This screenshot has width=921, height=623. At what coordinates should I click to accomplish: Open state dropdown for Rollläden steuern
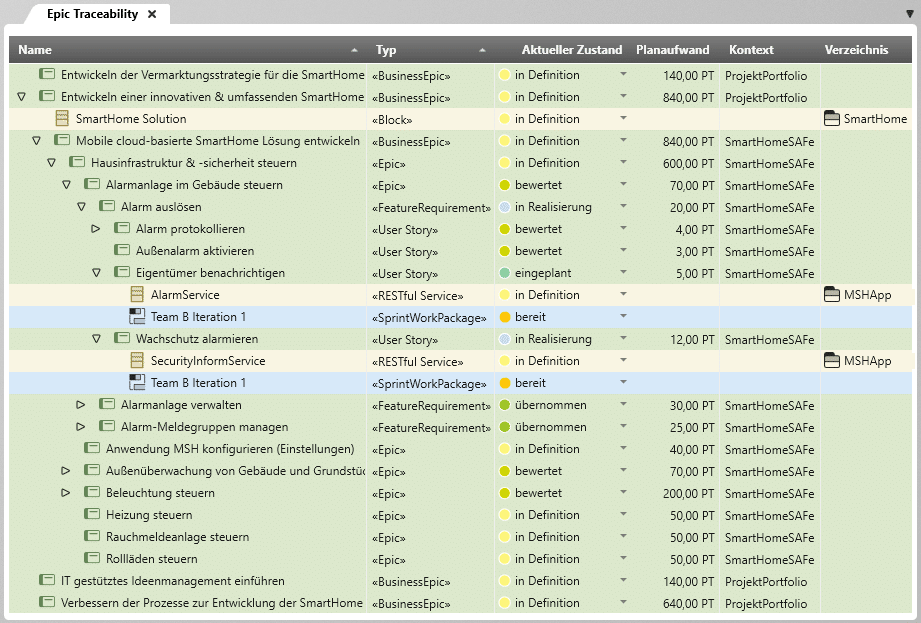point(623,559)
